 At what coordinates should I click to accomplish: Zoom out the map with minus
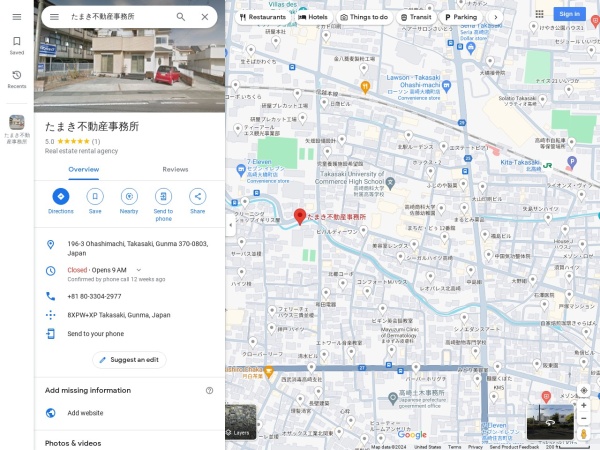(584, 418)
